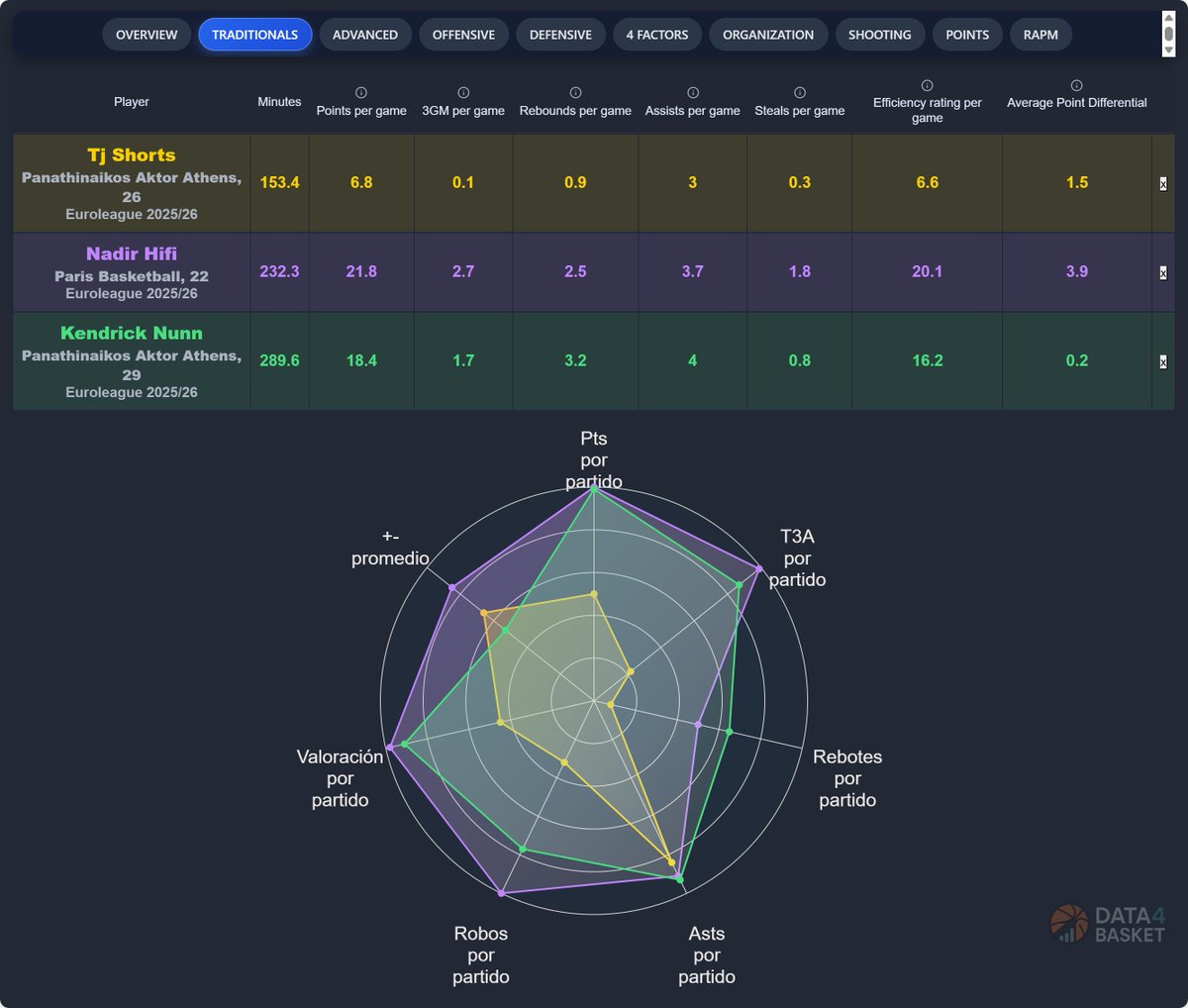The width and height of the screenshot is (1188, 1008).
Task: Click info icon above Assists per game
Action: click(x=693, y=92)
